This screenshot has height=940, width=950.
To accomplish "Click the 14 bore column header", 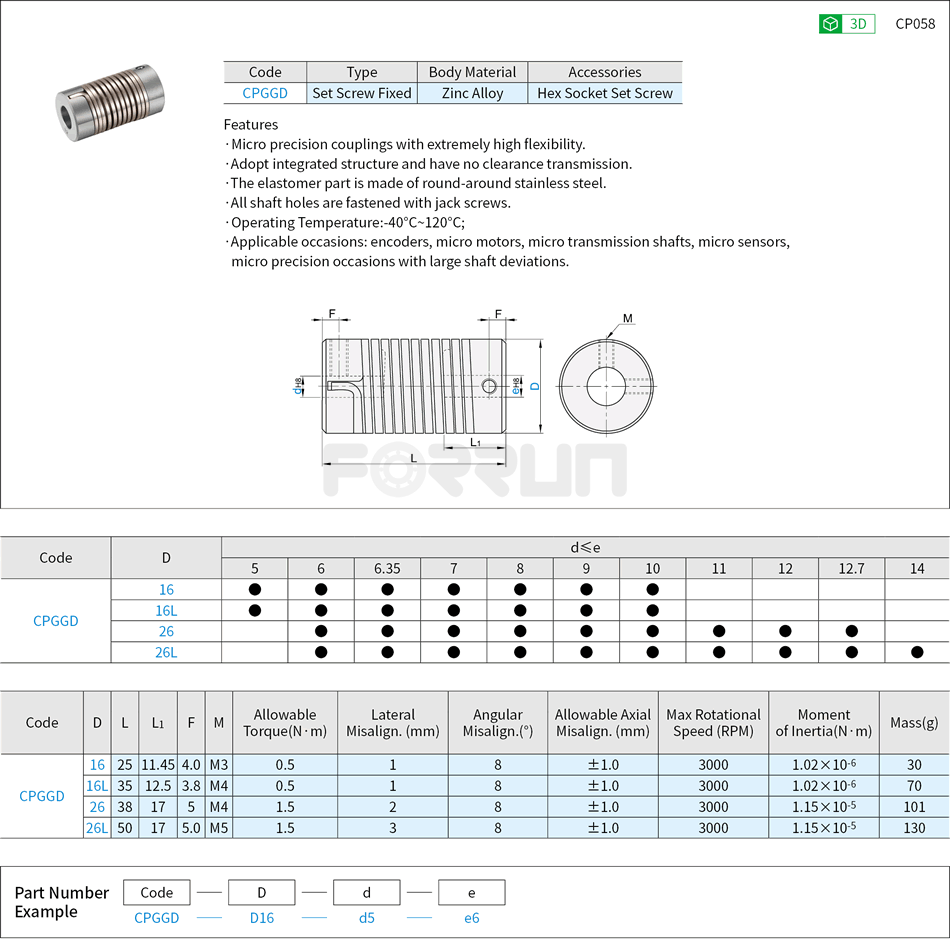I will tap(917, 568).
